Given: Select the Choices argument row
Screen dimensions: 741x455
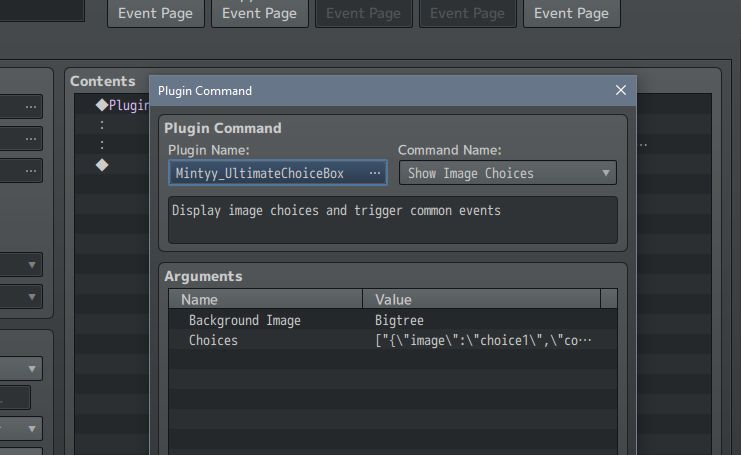Looking at the screenshot, I should tap(393, 340).
